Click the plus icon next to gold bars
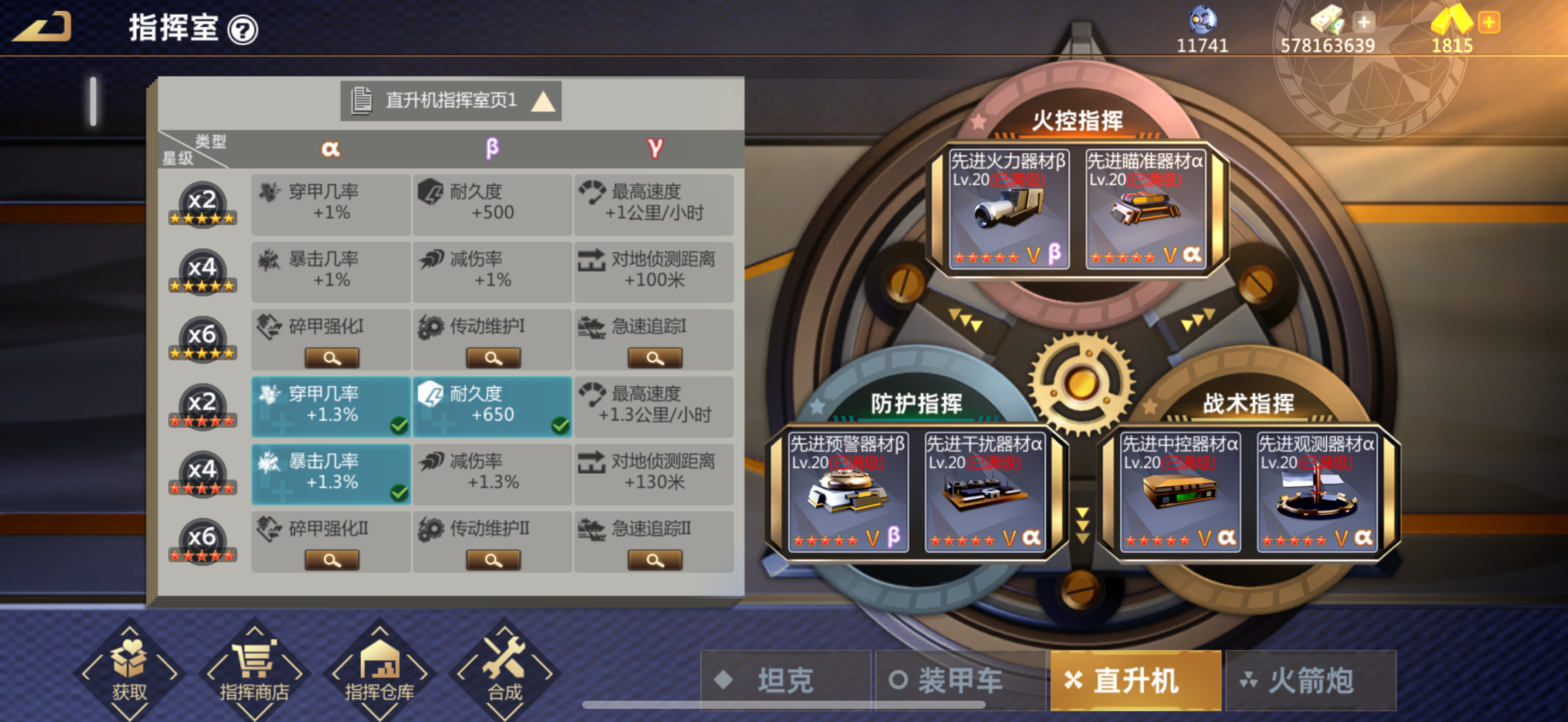 1489,22
